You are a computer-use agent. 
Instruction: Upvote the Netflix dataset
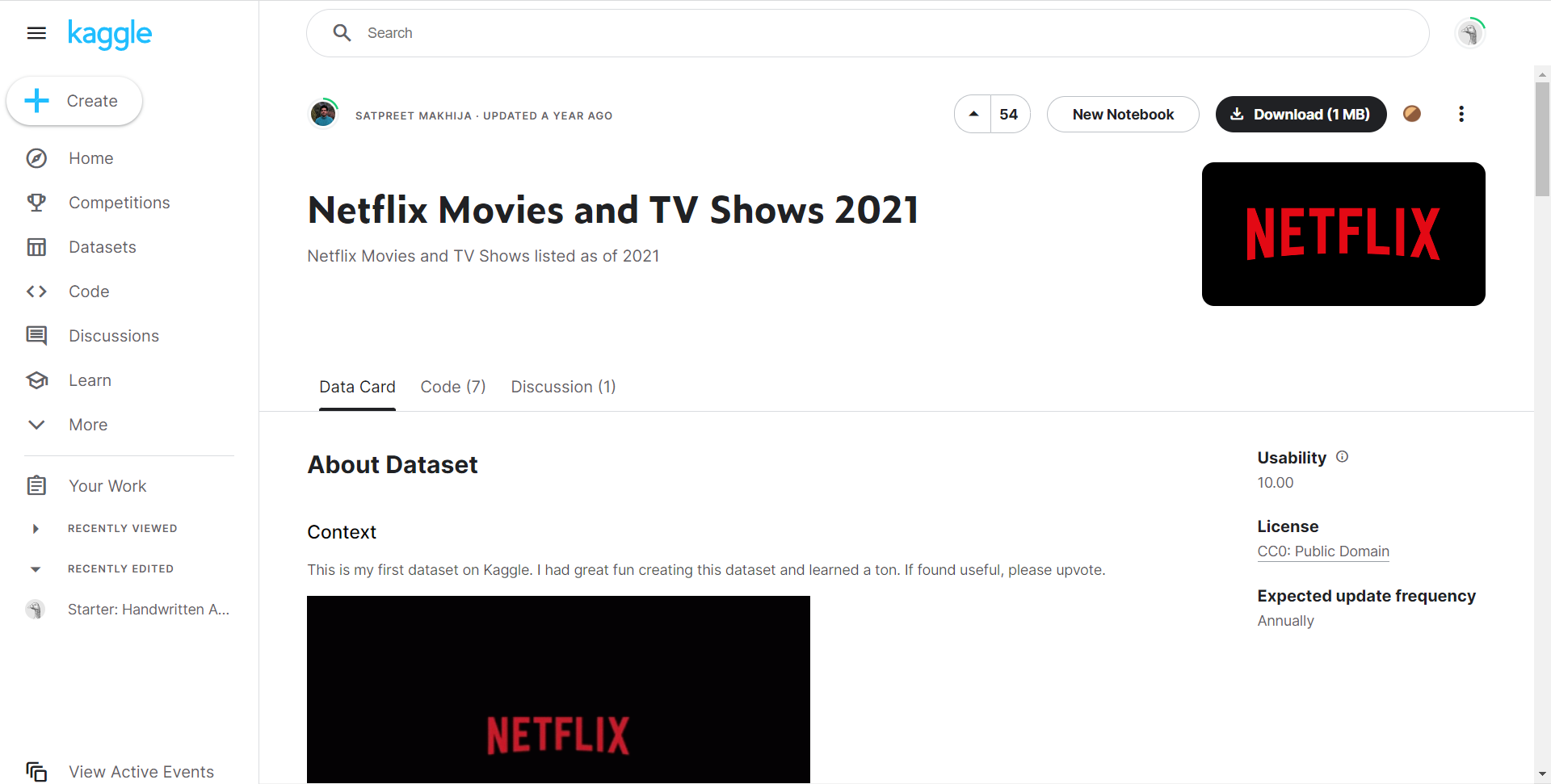pos(973,114)
